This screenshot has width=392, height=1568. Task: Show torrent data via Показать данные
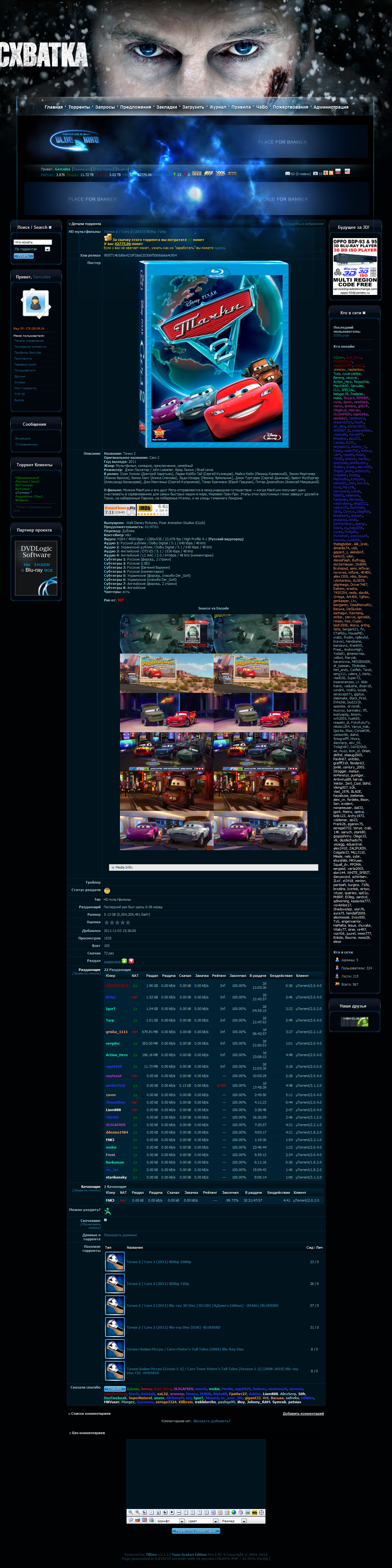point(120,1235)
